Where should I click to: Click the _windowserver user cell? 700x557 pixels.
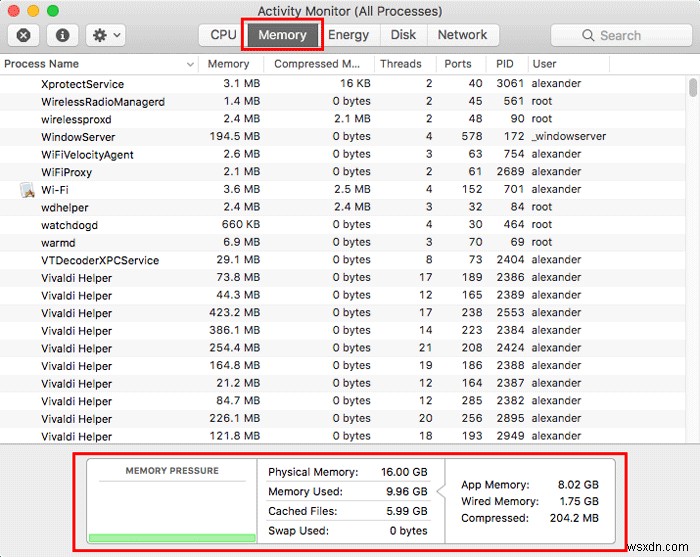[x=568, y=137]
